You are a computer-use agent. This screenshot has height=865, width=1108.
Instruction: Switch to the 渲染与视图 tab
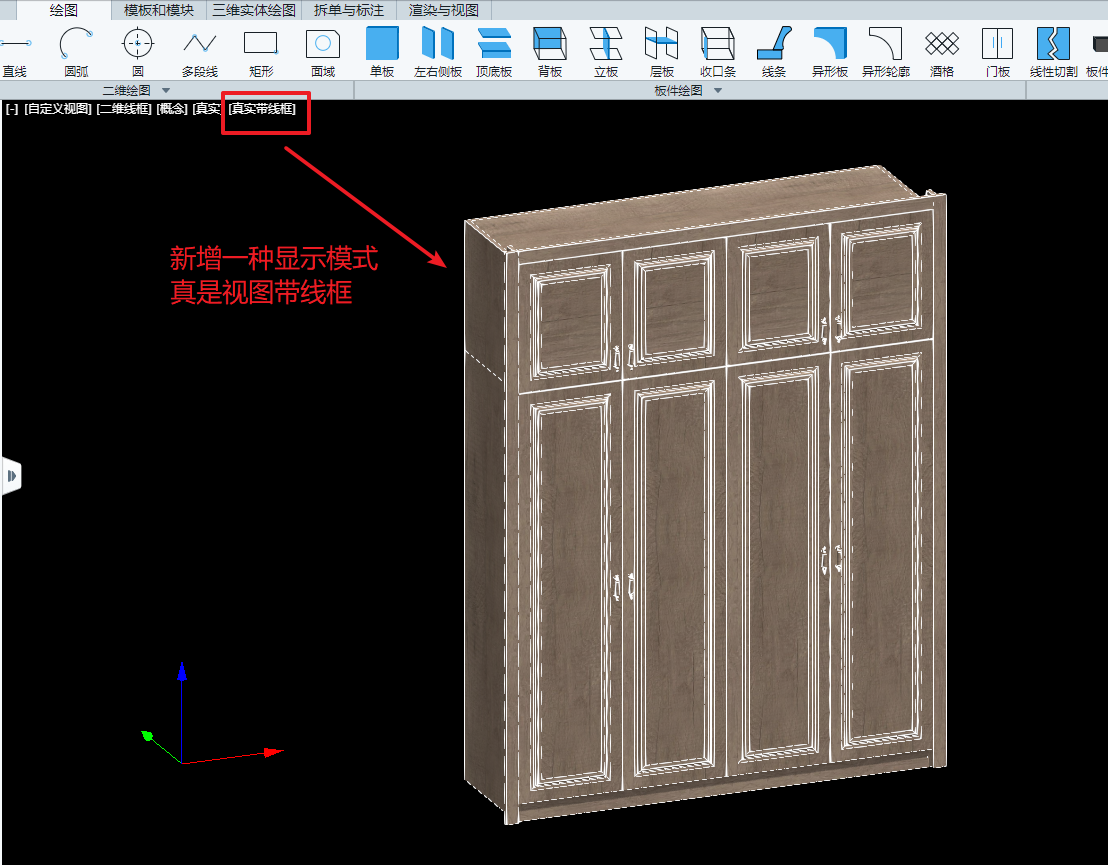pos(443,10)
